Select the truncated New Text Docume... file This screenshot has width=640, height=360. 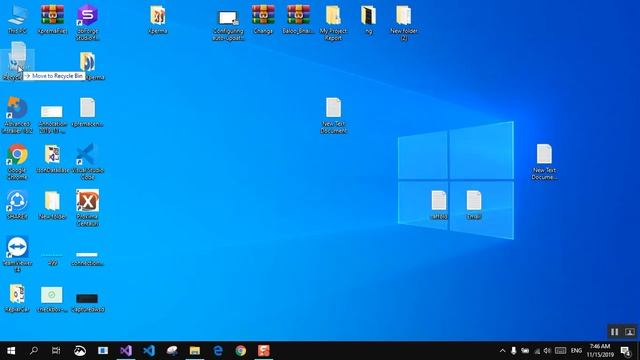(x=544, y=162)
